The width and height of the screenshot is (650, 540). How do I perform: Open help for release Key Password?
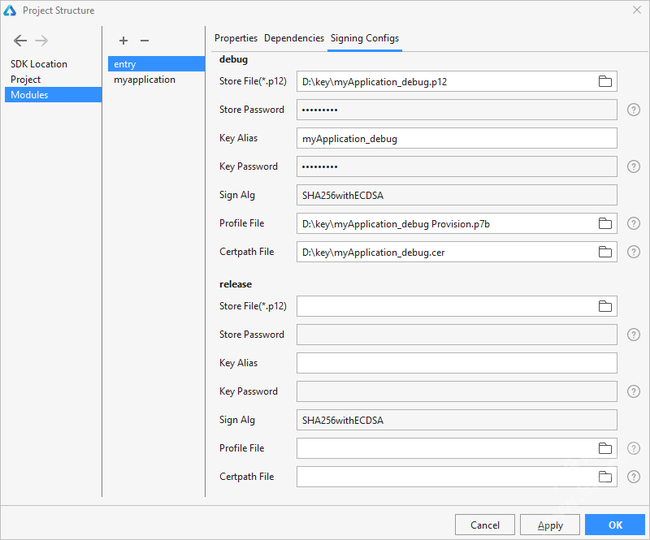633,391
